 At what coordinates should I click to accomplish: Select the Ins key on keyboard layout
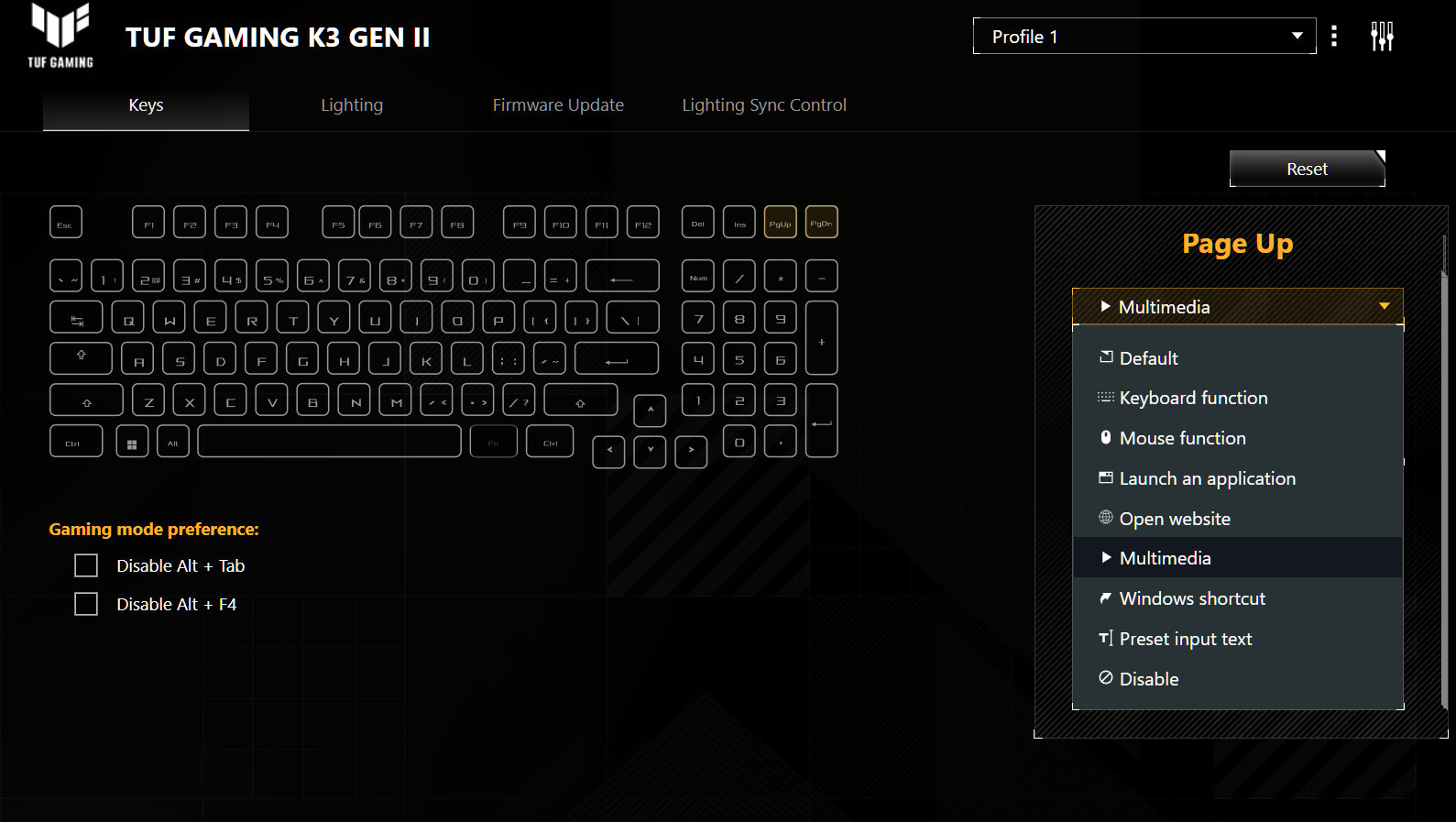tap(739, 223)
